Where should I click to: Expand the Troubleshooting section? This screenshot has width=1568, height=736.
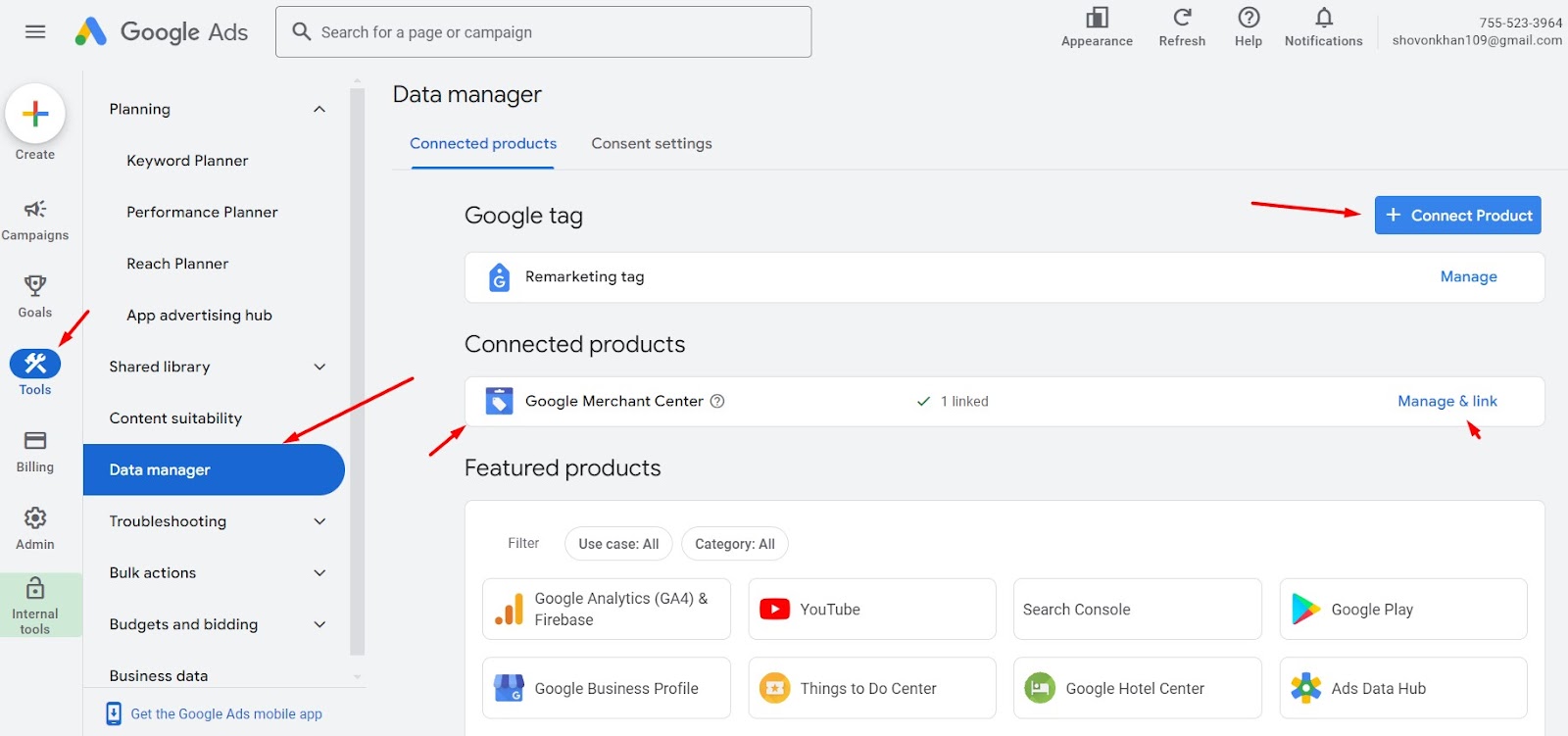coord(319,521)
